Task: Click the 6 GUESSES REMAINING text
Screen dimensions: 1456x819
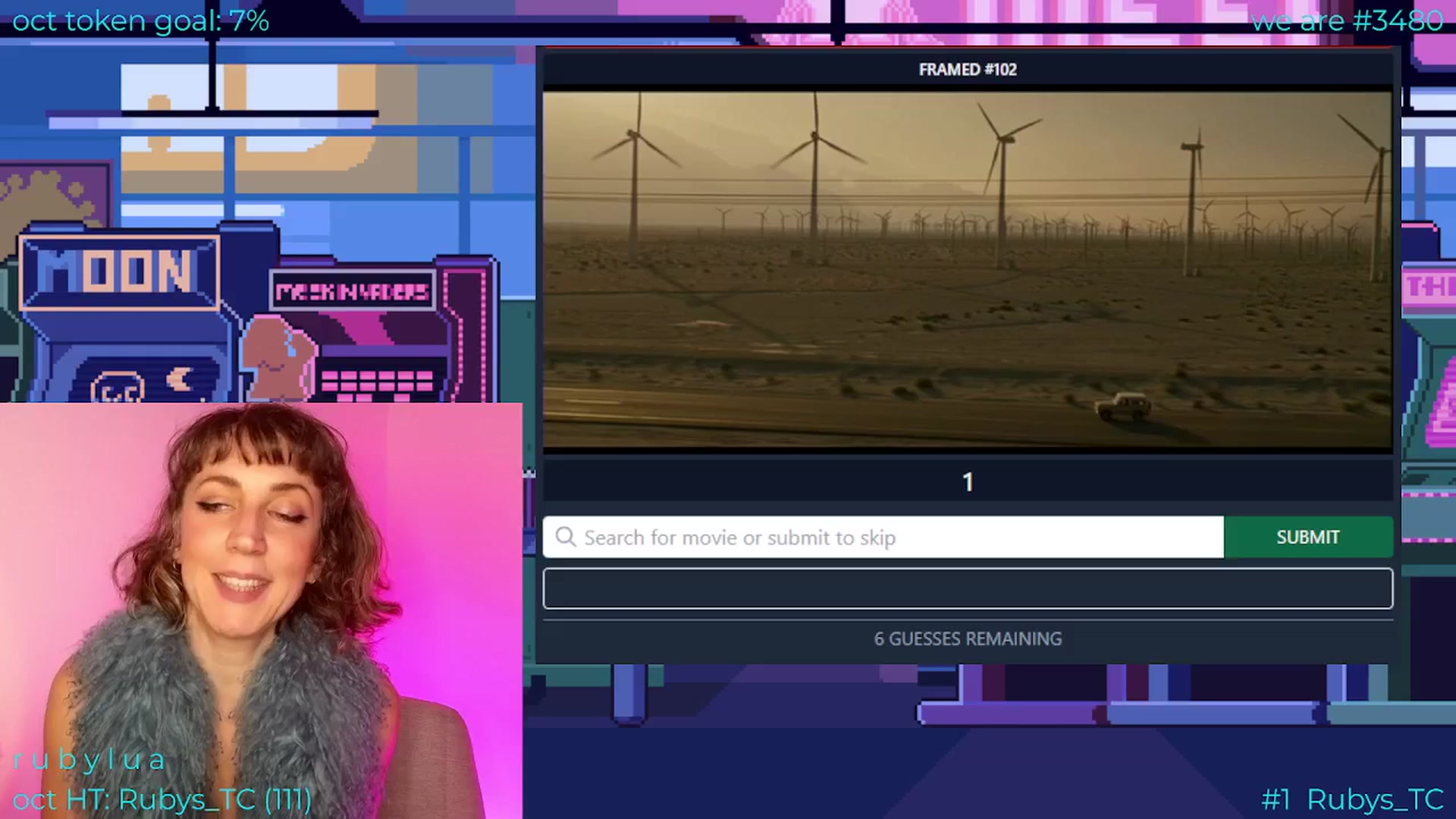Action: (x=968, y=639)
